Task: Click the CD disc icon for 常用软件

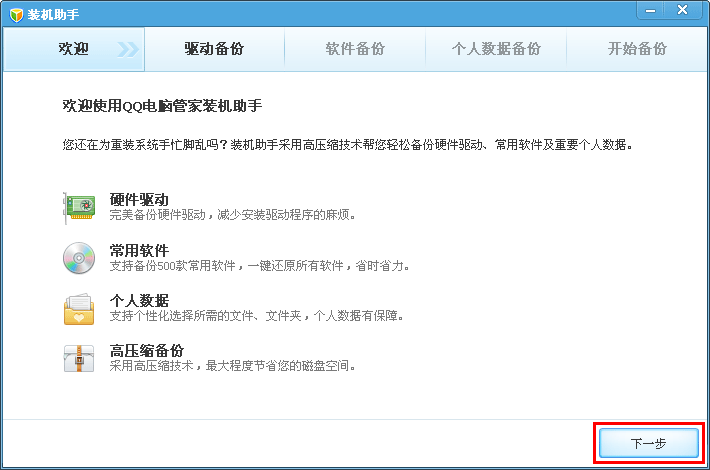Action: (x=79, y=258)
